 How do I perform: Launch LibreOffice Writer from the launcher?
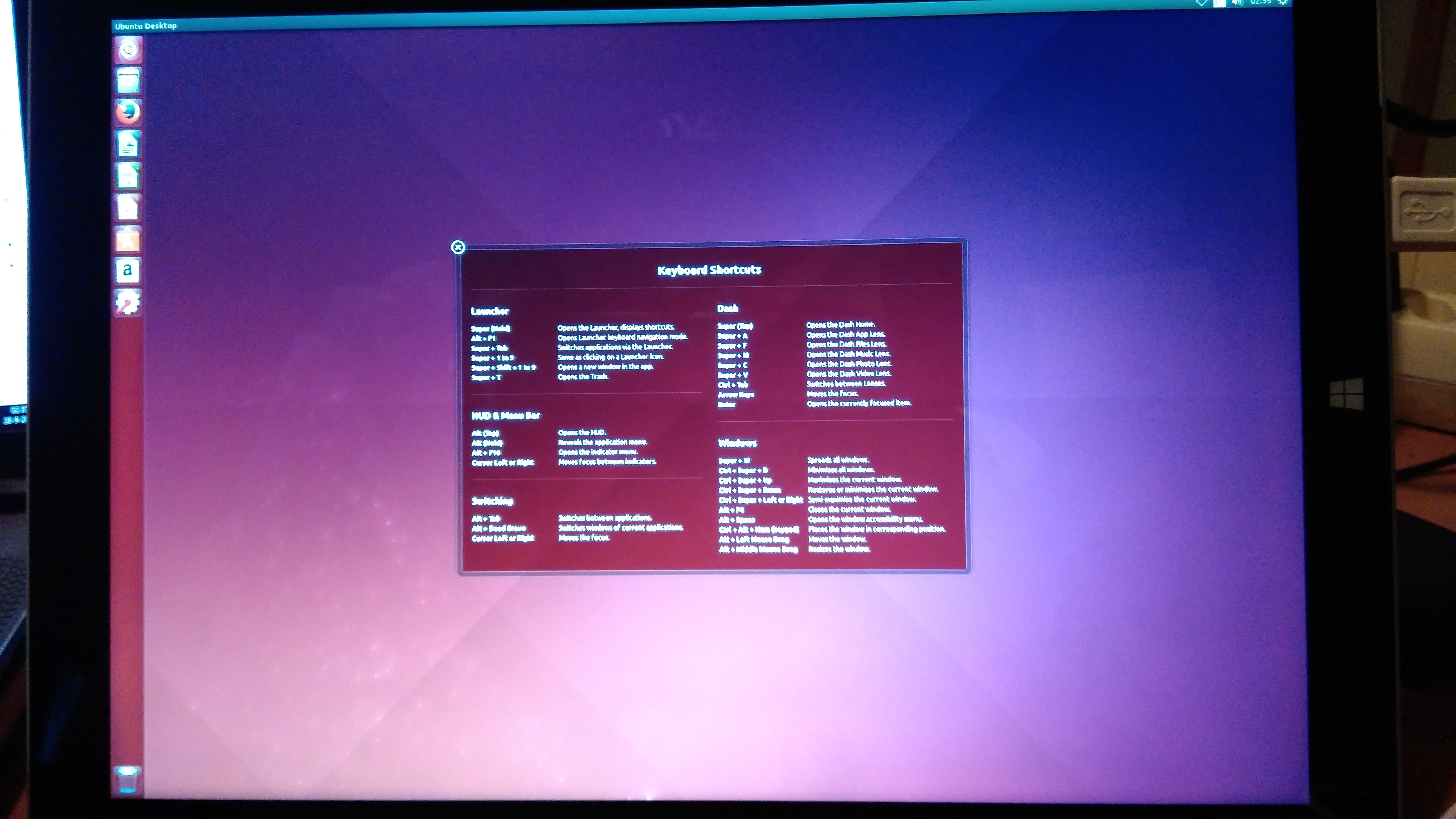coord(128,145)
